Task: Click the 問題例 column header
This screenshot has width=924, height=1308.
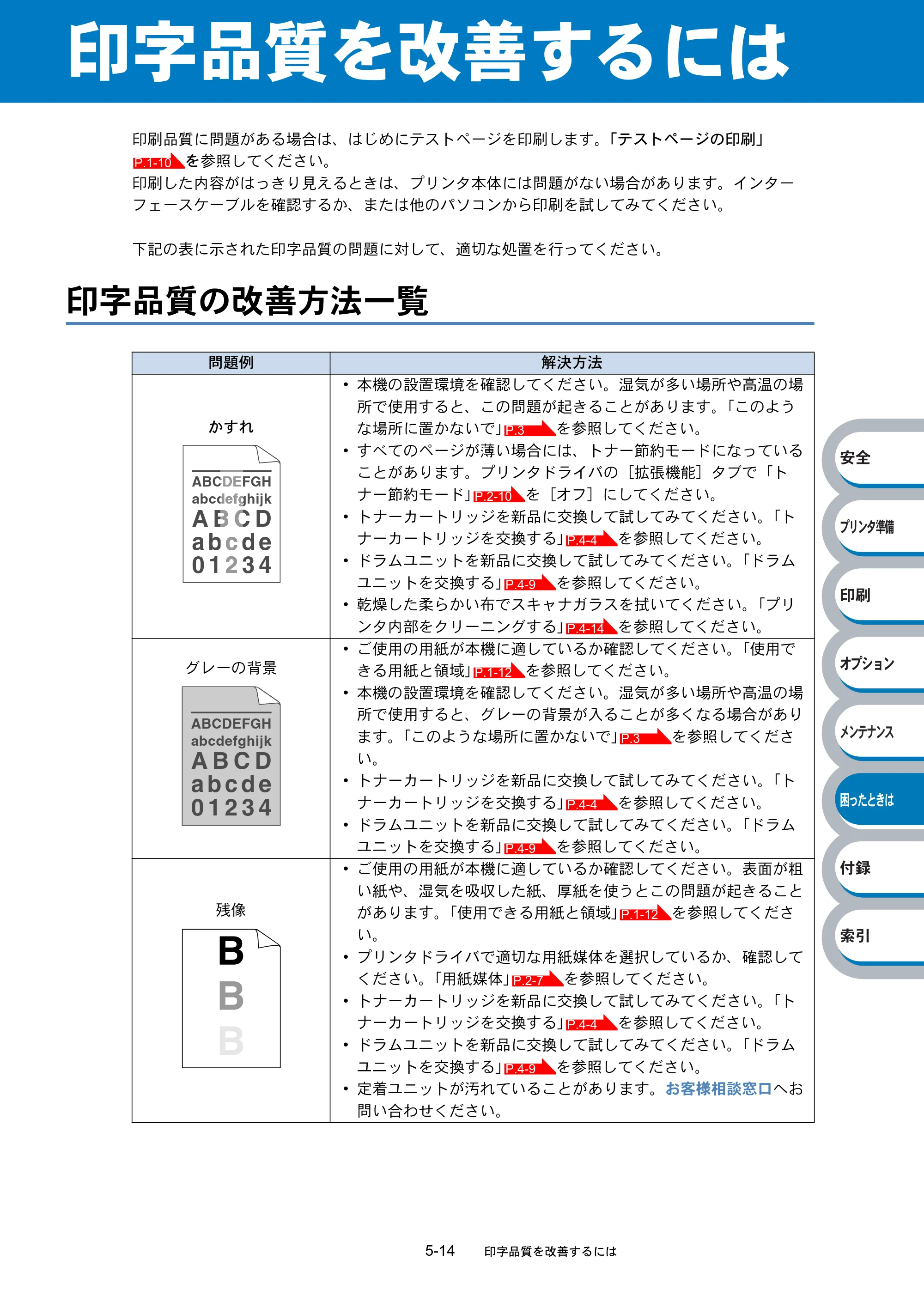Action: [231, 363]
